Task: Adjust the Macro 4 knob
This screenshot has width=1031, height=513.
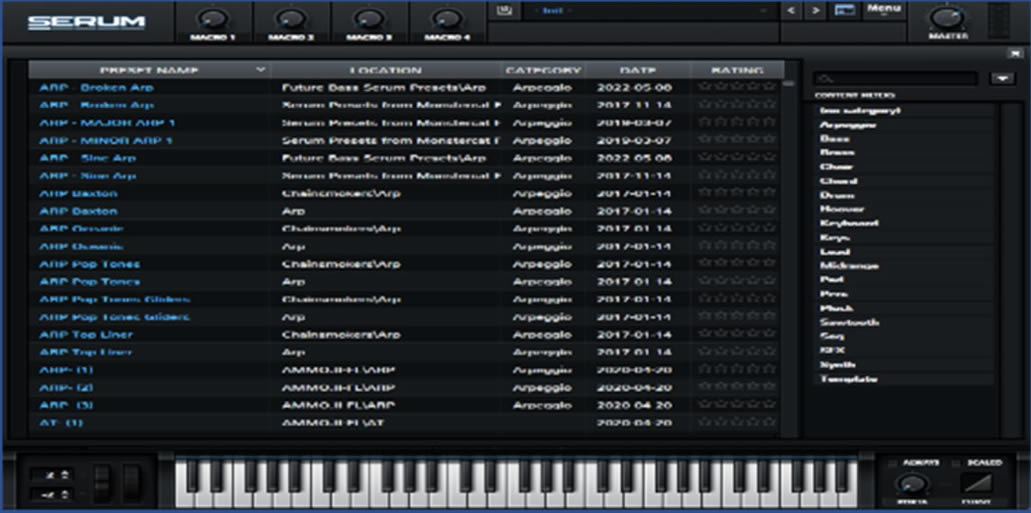Action: 447,18
